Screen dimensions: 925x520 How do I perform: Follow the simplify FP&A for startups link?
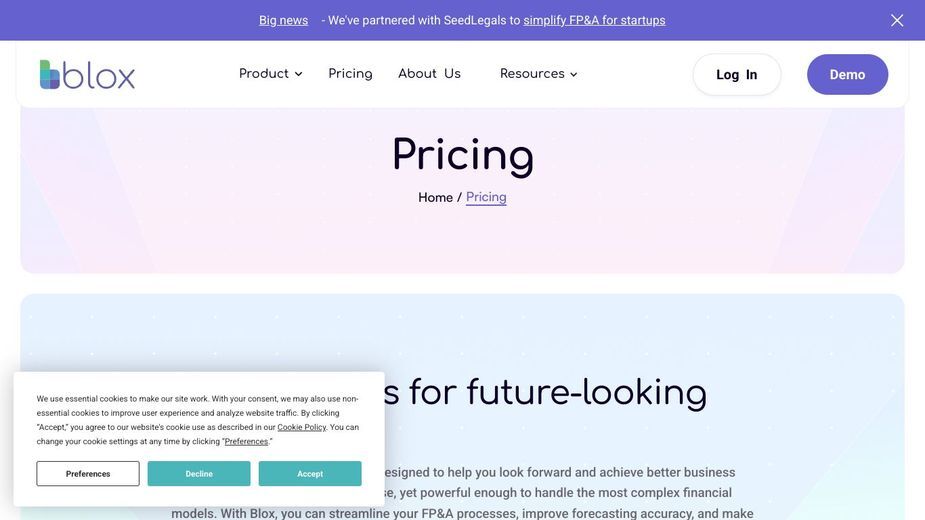click(x=594, y=20)
